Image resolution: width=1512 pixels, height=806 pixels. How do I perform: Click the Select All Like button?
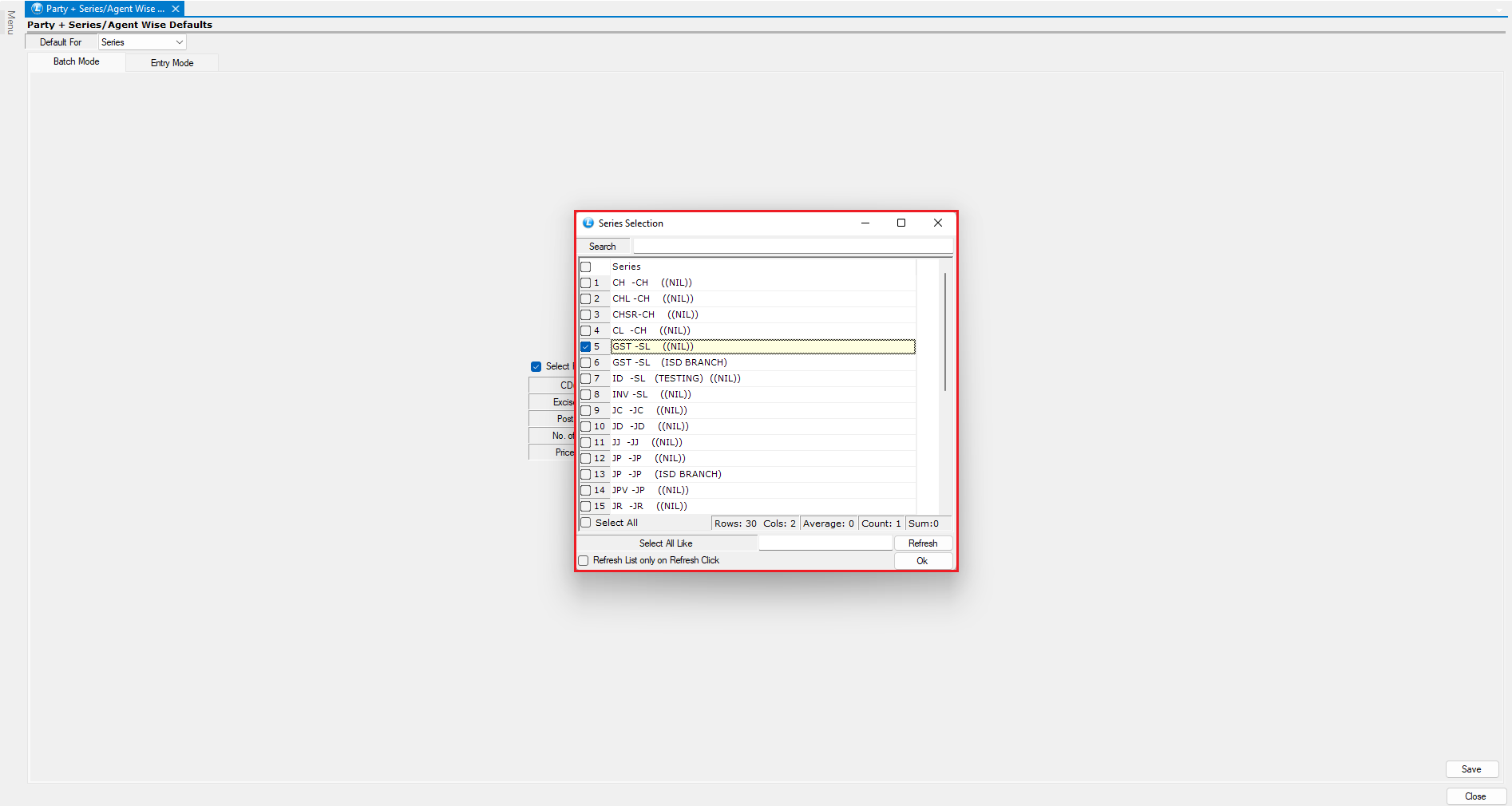[666, 543]
